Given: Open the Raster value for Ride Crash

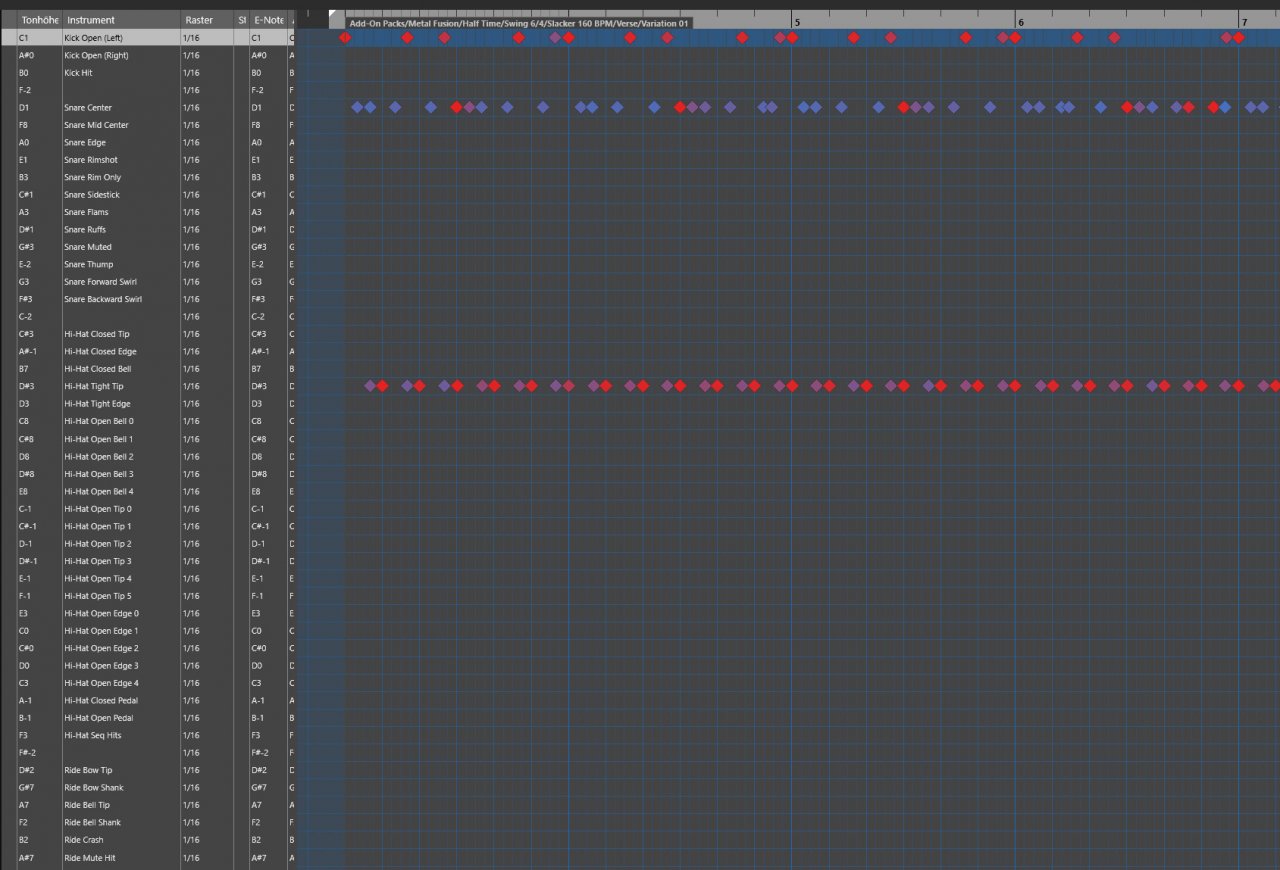Looking at the screenshot, I should [206, 840].
